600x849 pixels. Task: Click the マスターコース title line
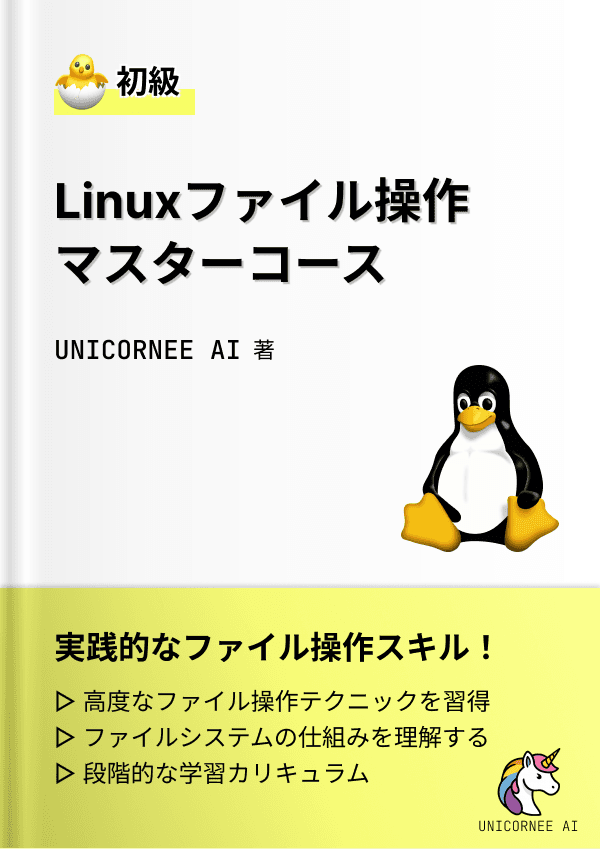pyautogui.click(x=220, y=264)
